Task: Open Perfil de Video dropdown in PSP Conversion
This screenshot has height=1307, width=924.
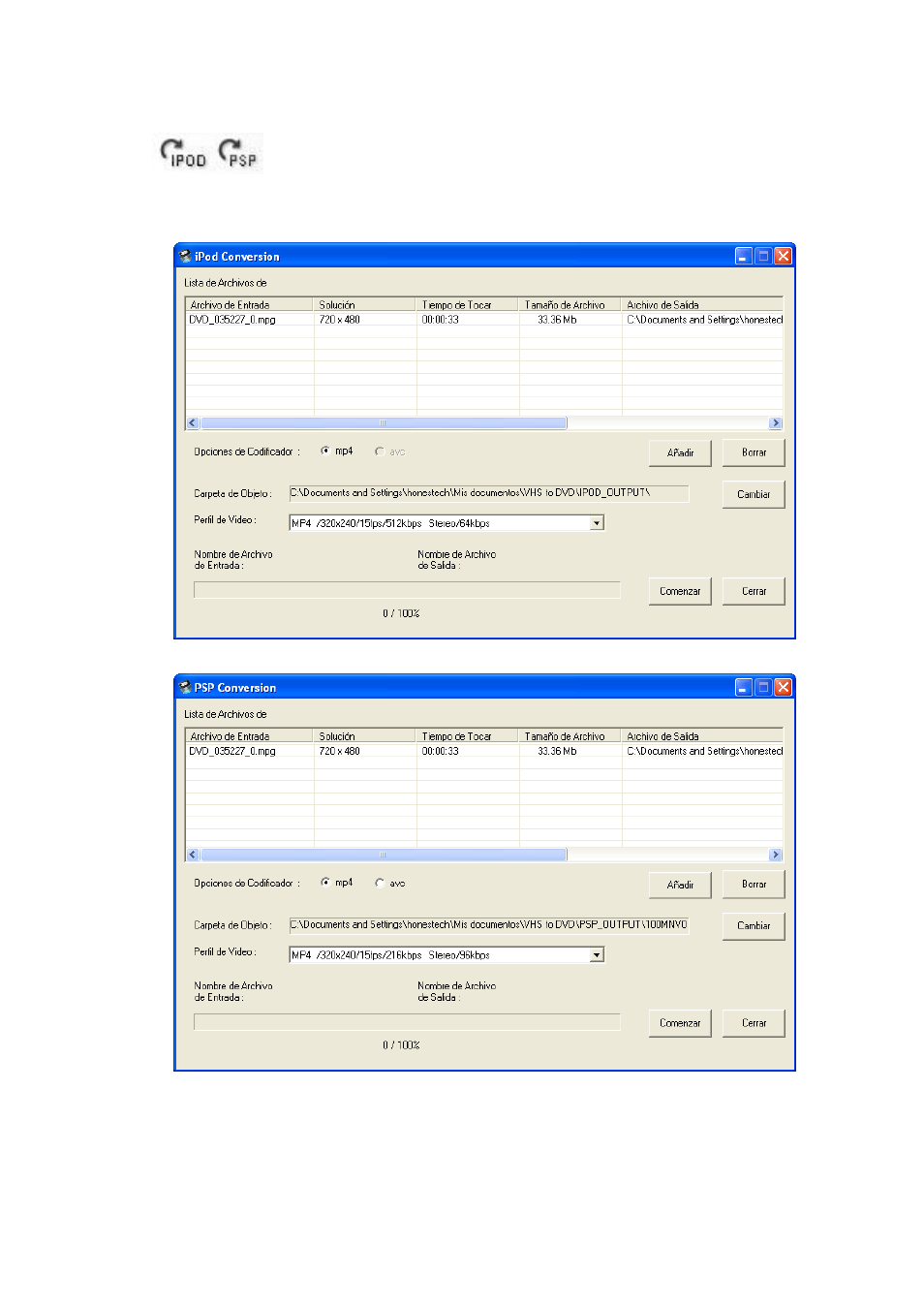Action: (597, 955)
